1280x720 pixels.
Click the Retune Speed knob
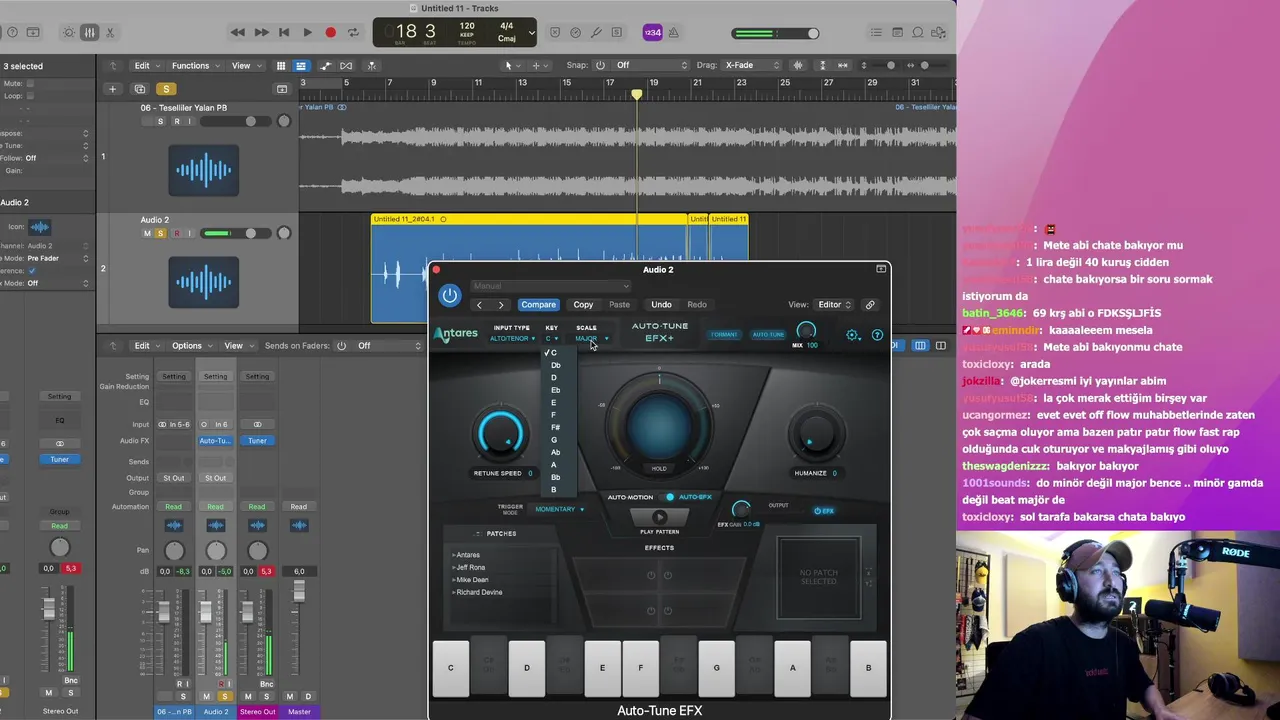click(x=501, y=435)
